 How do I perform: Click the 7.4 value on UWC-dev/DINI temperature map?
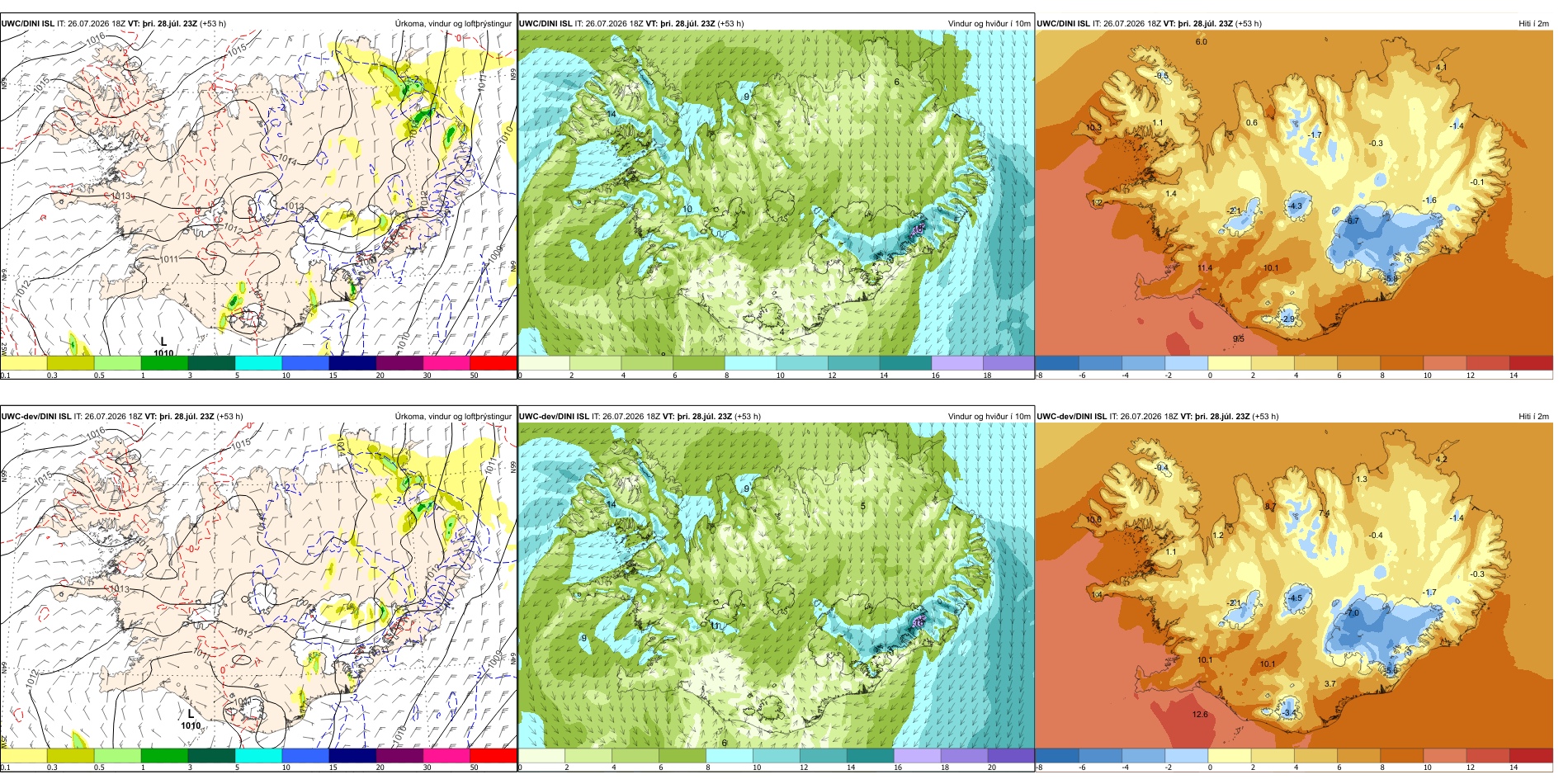pos(1324,514)
